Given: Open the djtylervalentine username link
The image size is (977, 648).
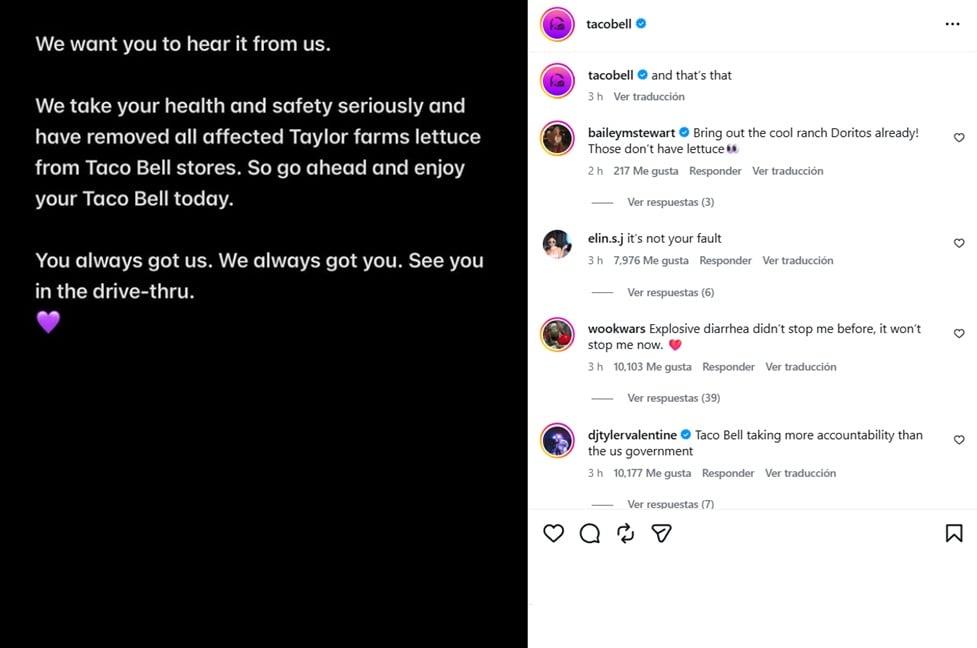Looking at the screenshot, I should coord(632,435).
